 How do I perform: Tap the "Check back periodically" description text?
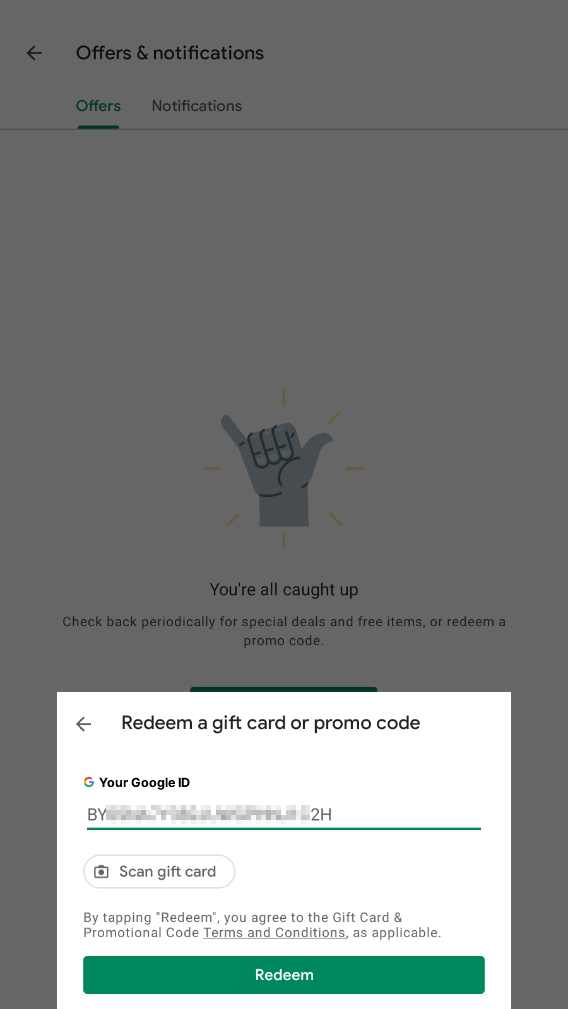(284, 631)
